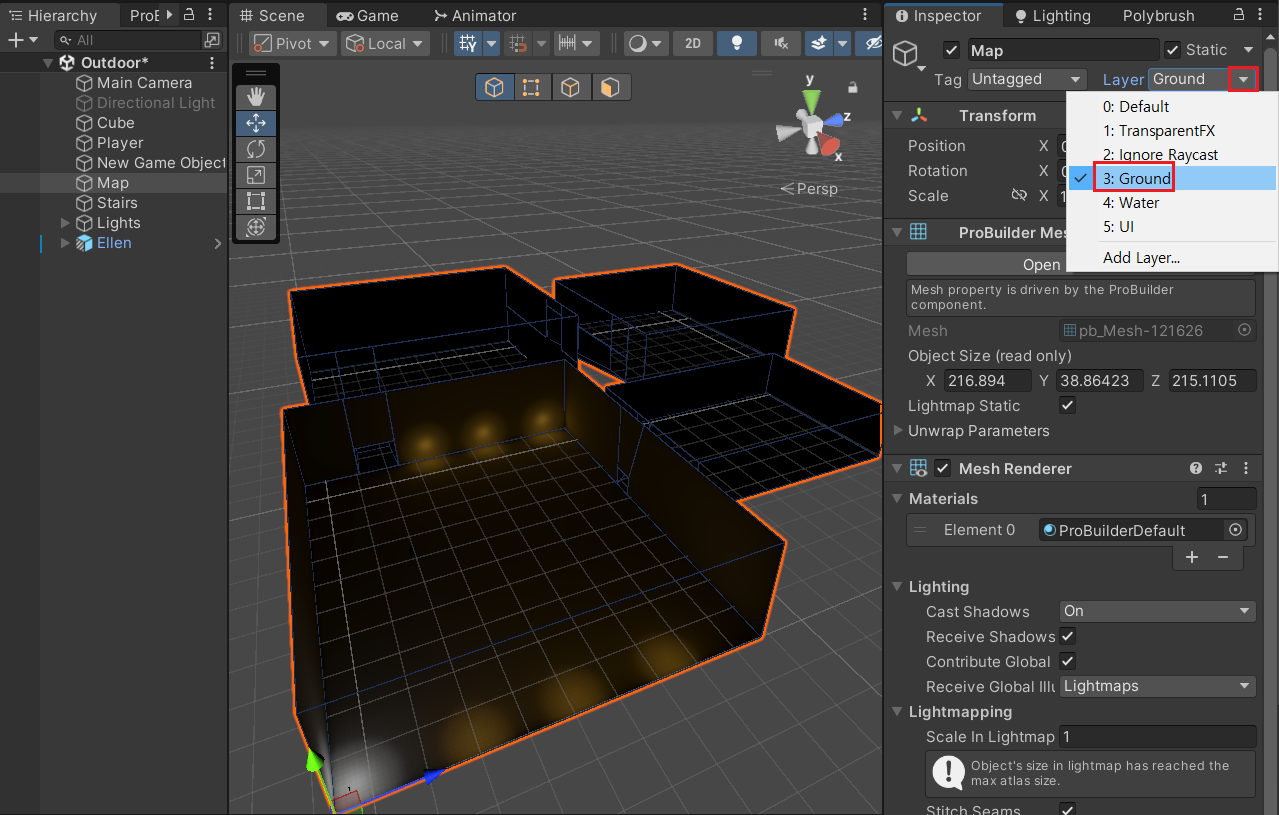Select Main Camera in Hierarchy
This screenshot has height=815, width=1279.
click(144, 83)
